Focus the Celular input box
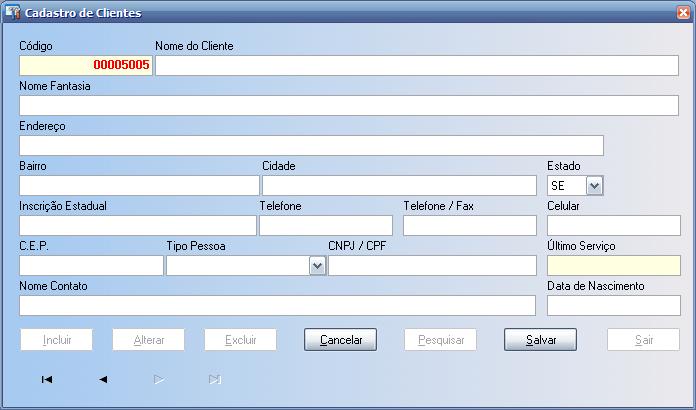 613,226
